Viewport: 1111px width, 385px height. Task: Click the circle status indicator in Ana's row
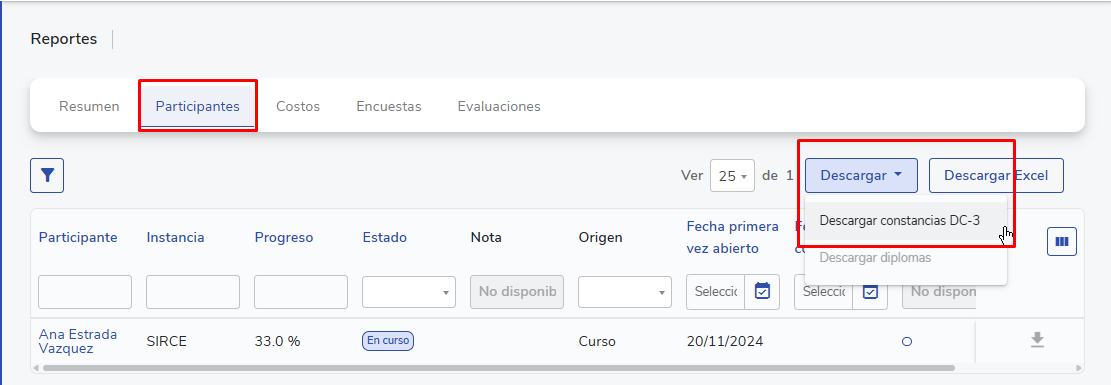(906, 342)
